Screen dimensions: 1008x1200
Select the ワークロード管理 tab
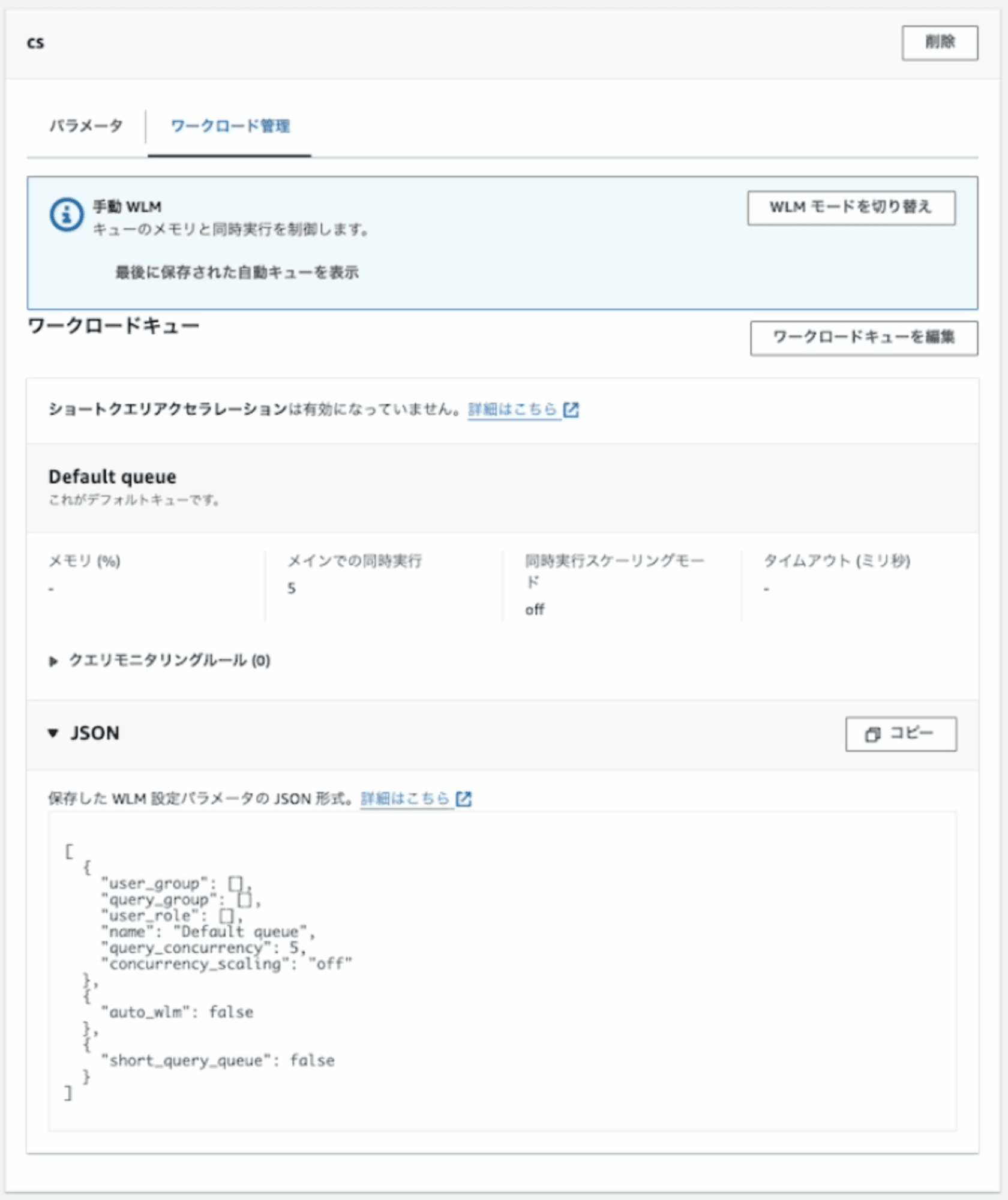point(230,126)
